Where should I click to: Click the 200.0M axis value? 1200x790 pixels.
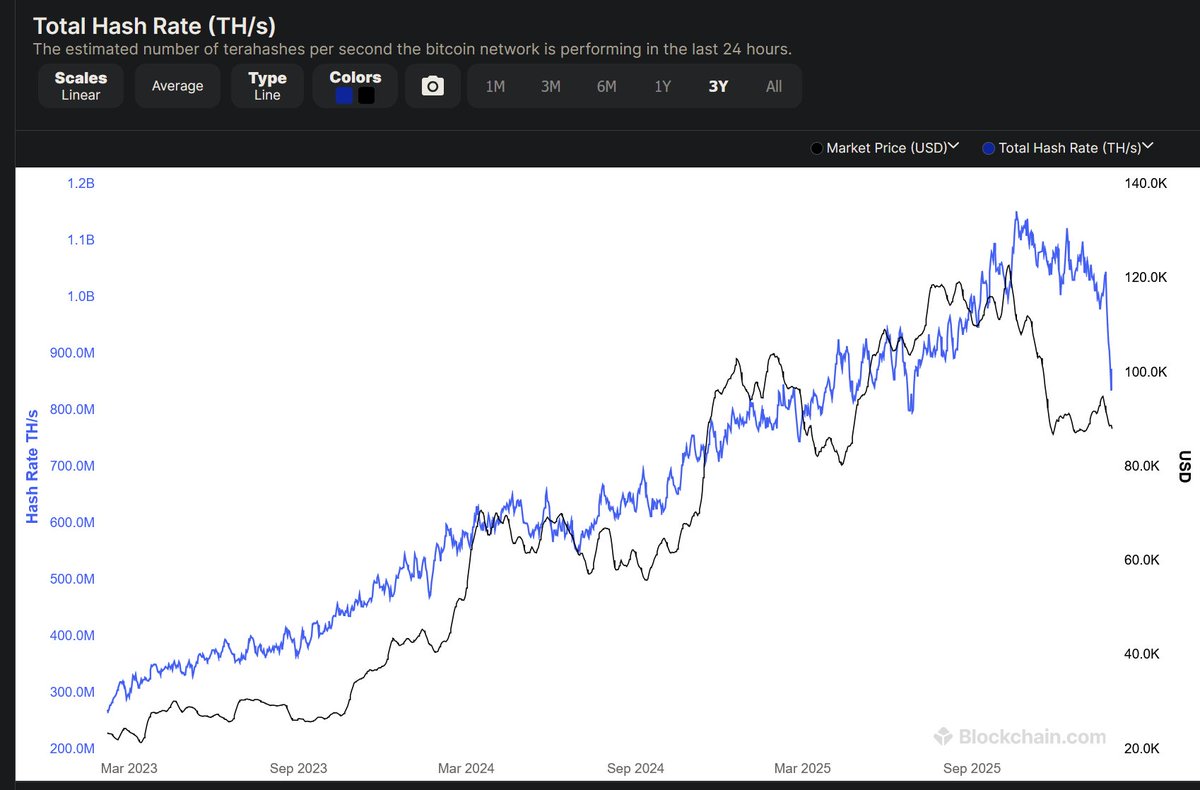tap(72, 749)
